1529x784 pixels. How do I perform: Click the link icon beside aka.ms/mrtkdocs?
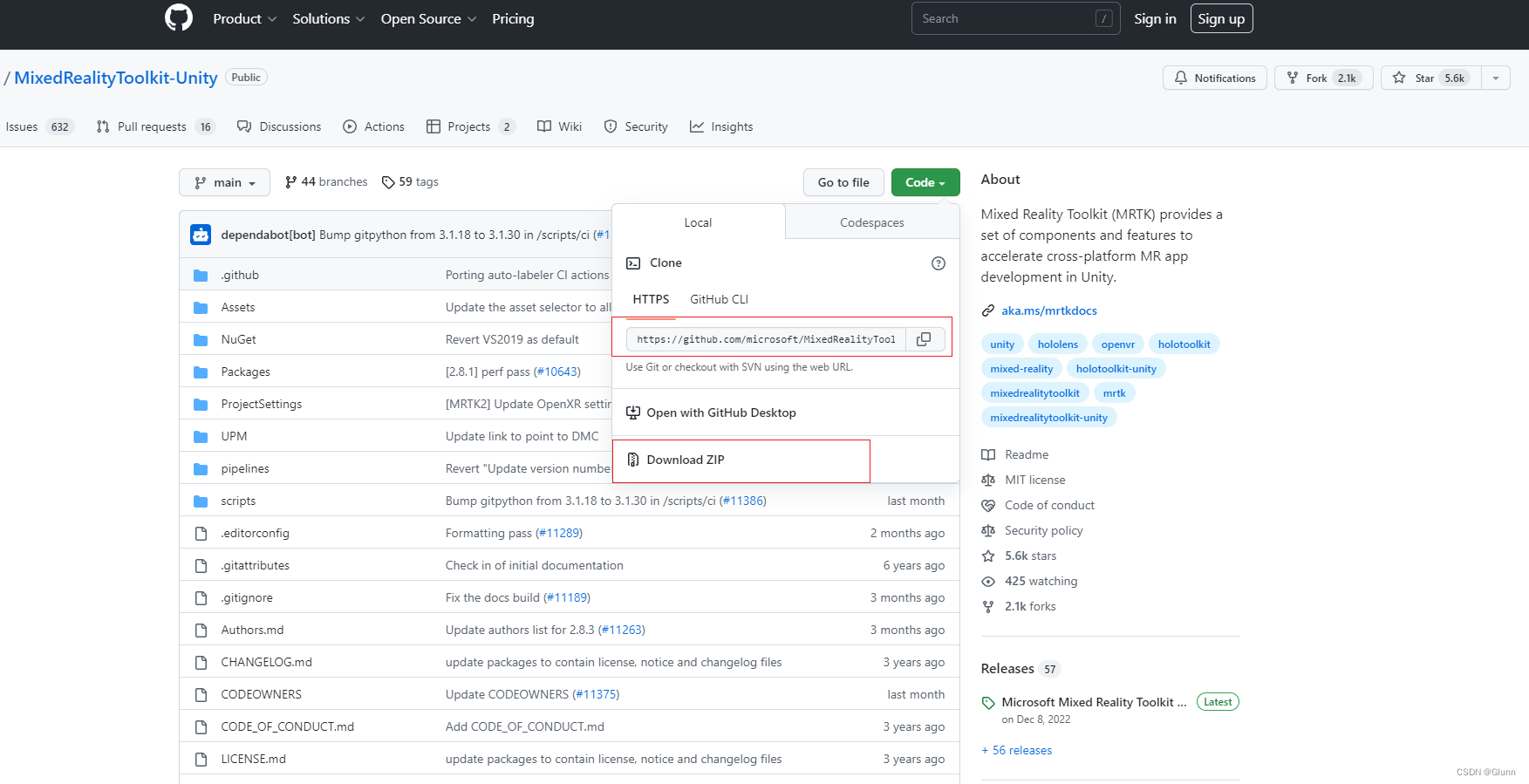coord(988,310)
